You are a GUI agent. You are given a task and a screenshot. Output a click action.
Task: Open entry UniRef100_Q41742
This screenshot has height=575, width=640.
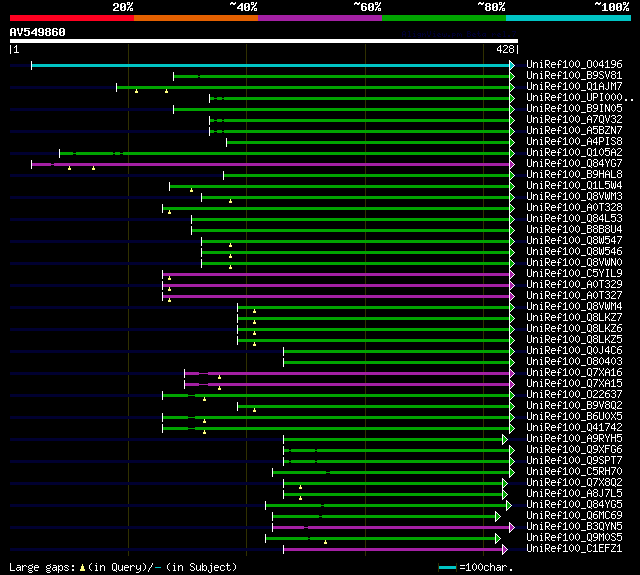tap(574, 428)
